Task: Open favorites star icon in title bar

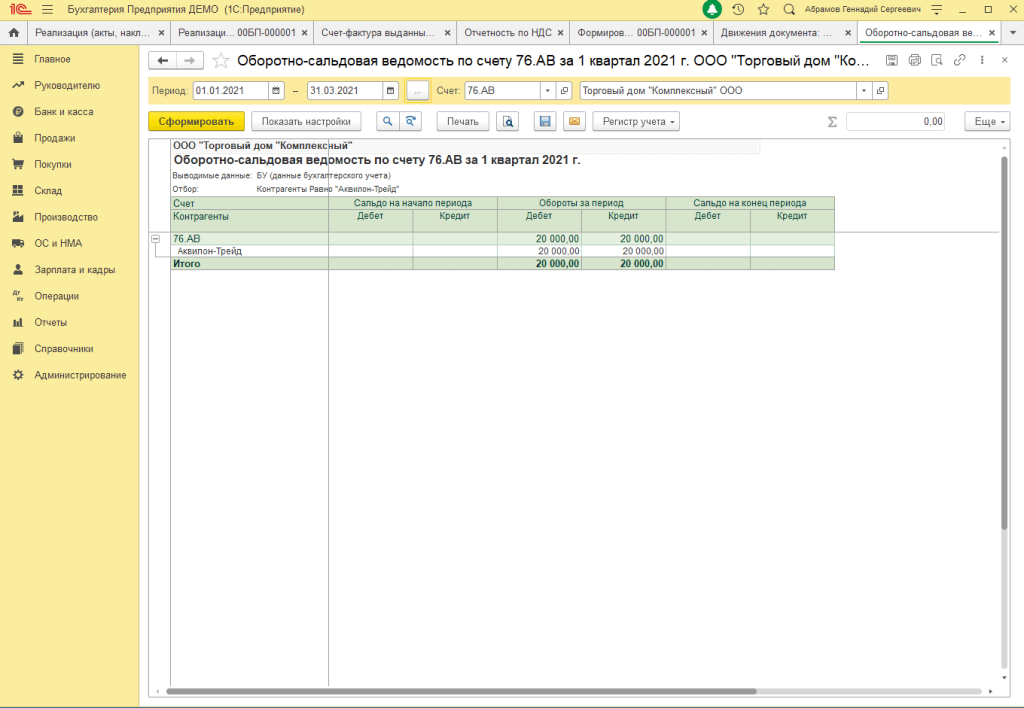Action: [763, 10]
